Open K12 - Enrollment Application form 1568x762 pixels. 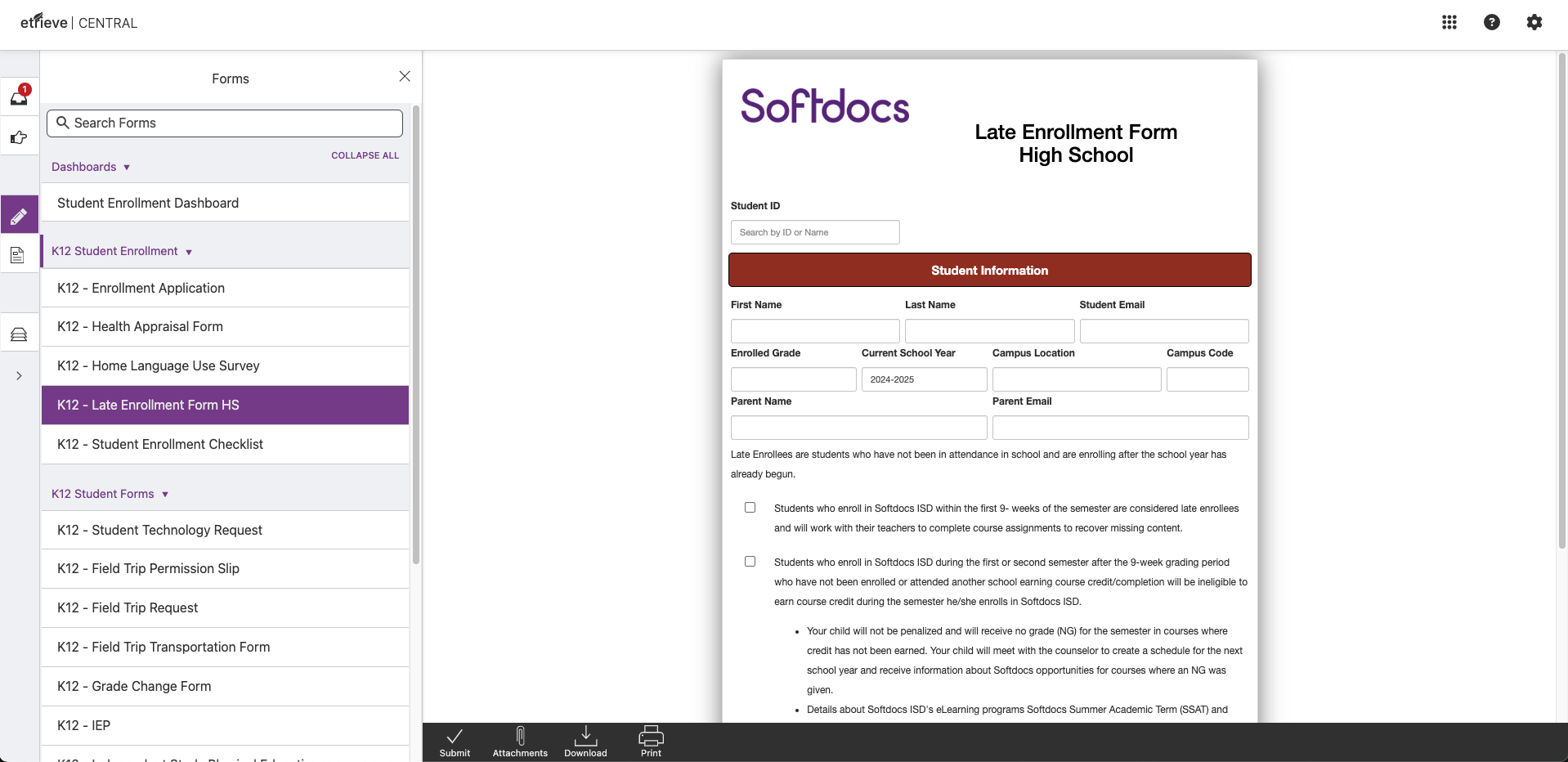click(141, 288)
